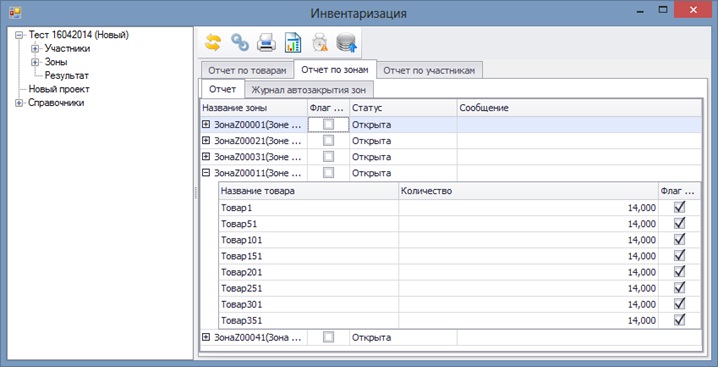Viewport: 718px width, 367px height.
Task: Open the chart report document icon
Action: [x=293, y=43]
